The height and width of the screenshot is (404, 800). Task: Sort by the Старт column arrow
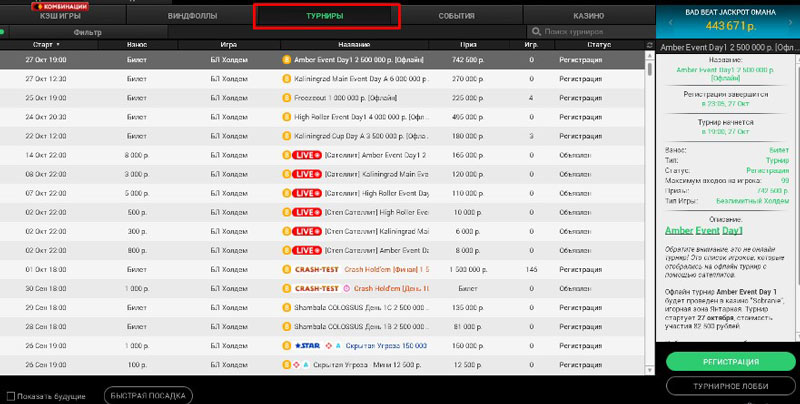coord(57,45)
